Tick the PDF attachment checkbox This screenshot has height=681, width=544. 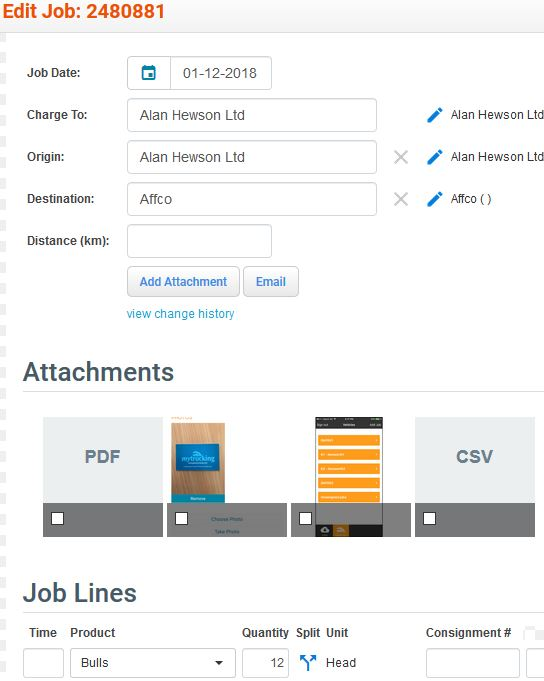[57, 518]
